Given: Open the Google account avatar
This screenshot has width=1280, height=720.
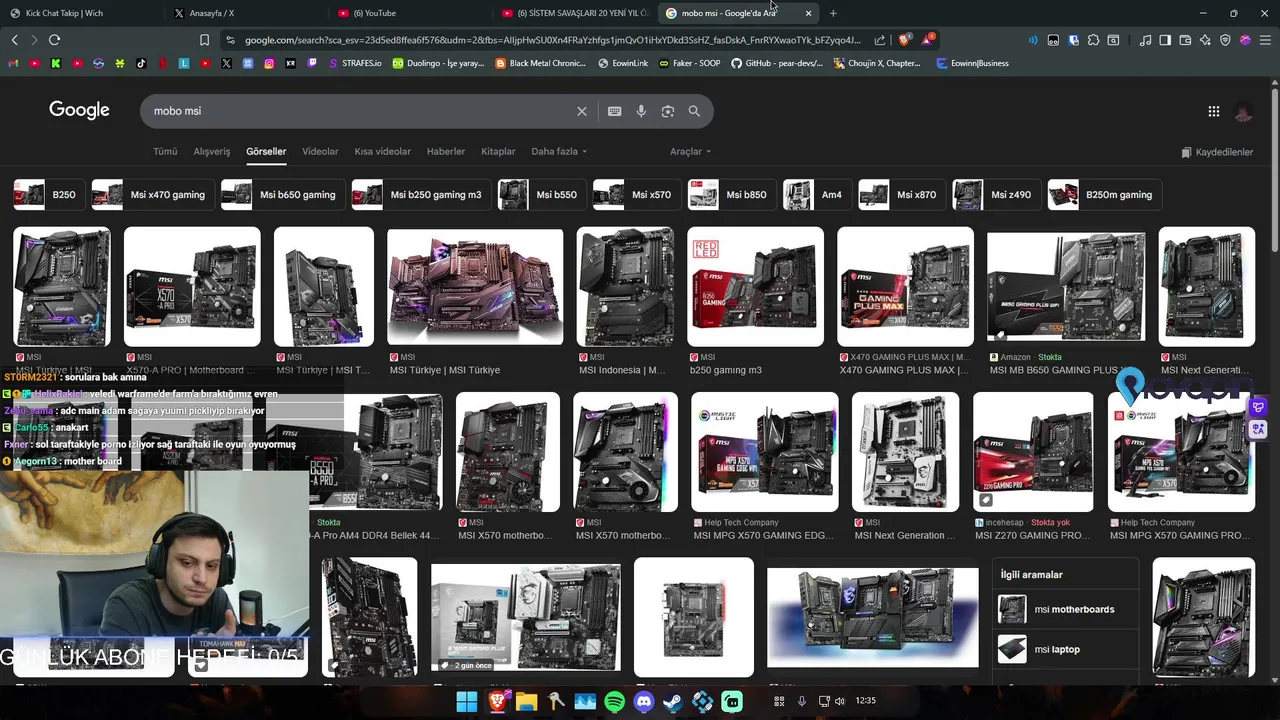Looking at the screenshot, I should (1243, 112).
